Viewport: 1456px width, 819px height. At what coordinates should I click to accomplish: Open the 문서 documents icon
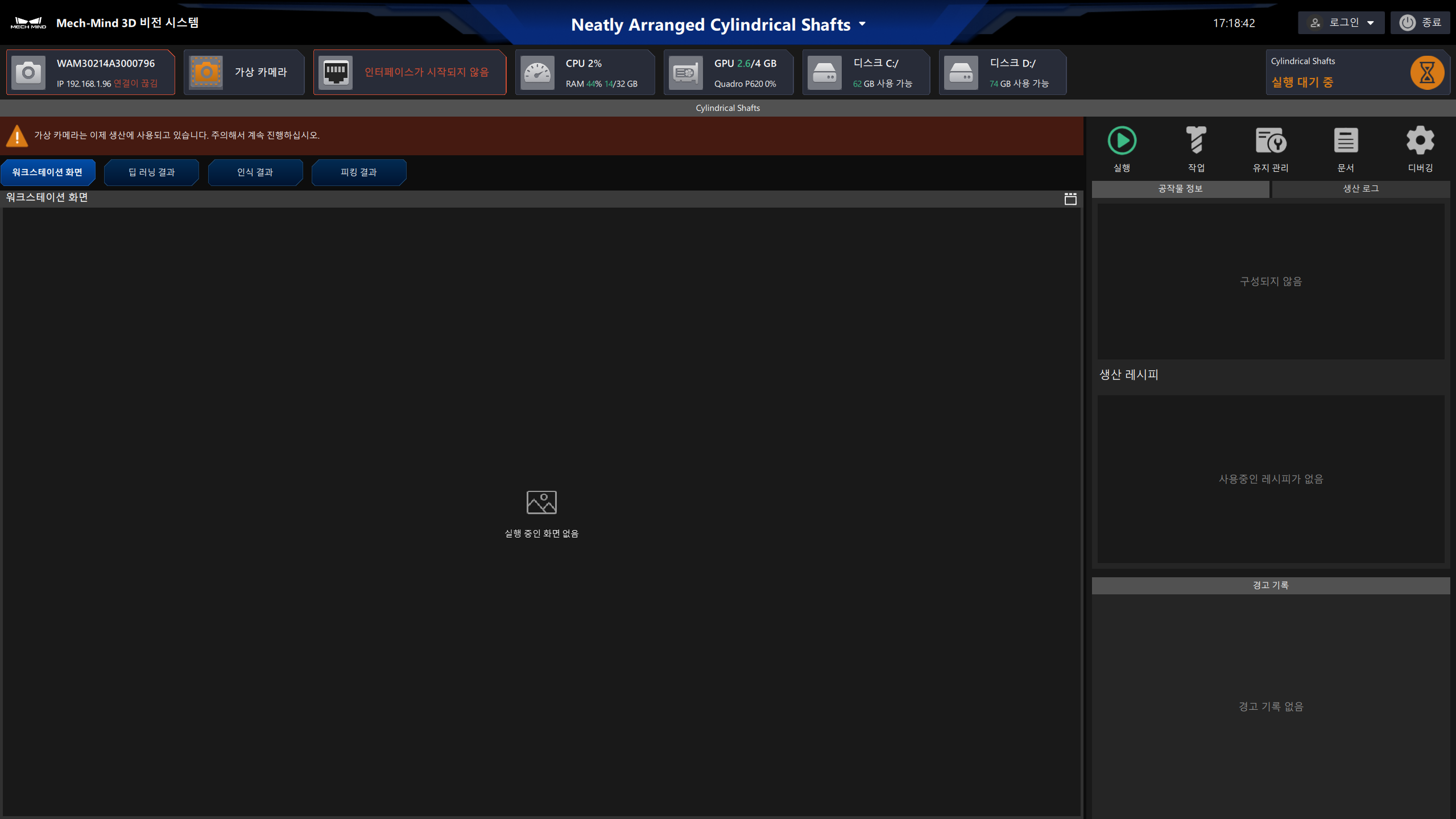coord(1346,140)
